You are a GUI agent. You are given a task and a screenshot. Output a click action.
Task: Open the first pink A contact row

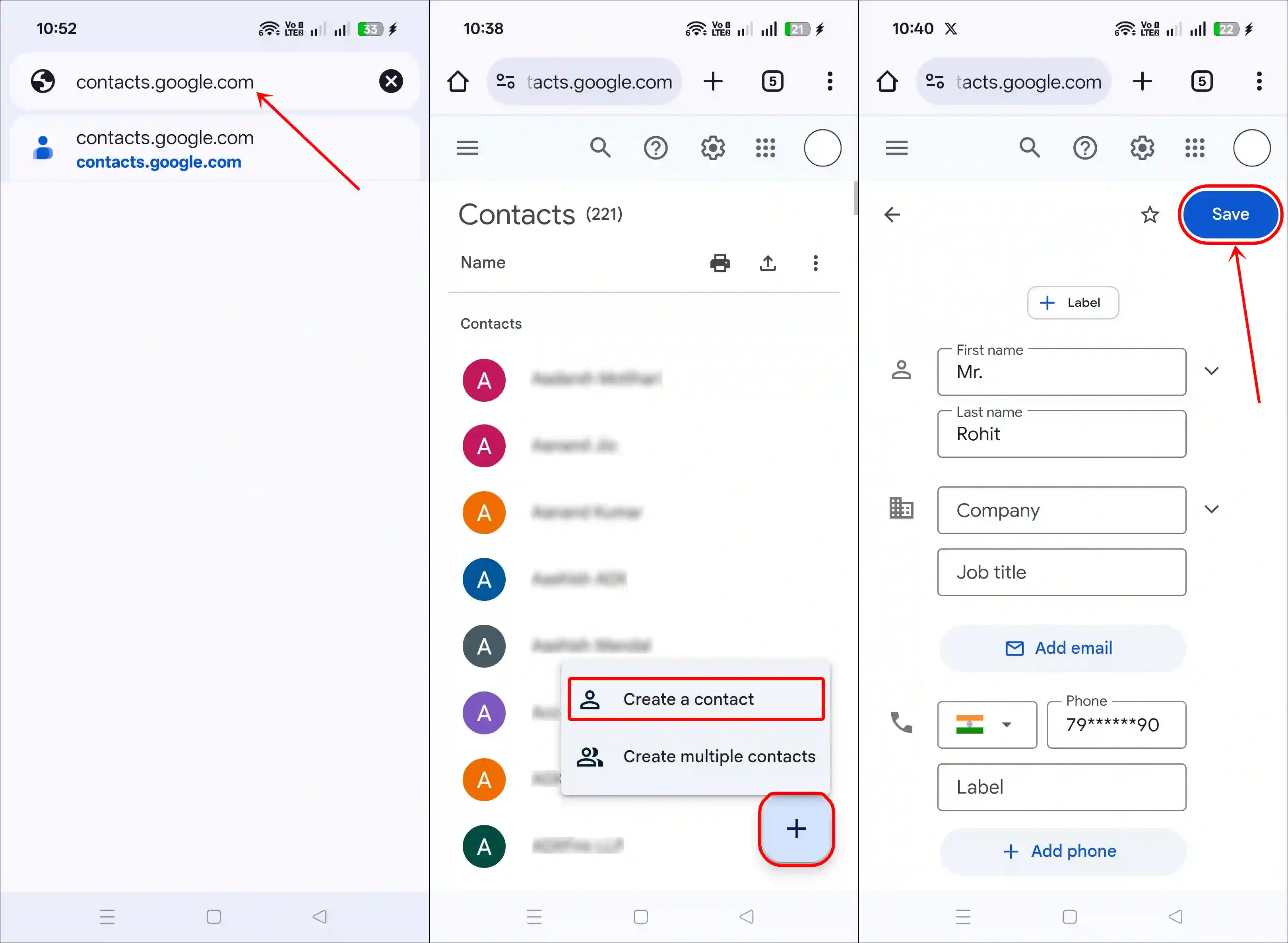(x=644, y=380)
